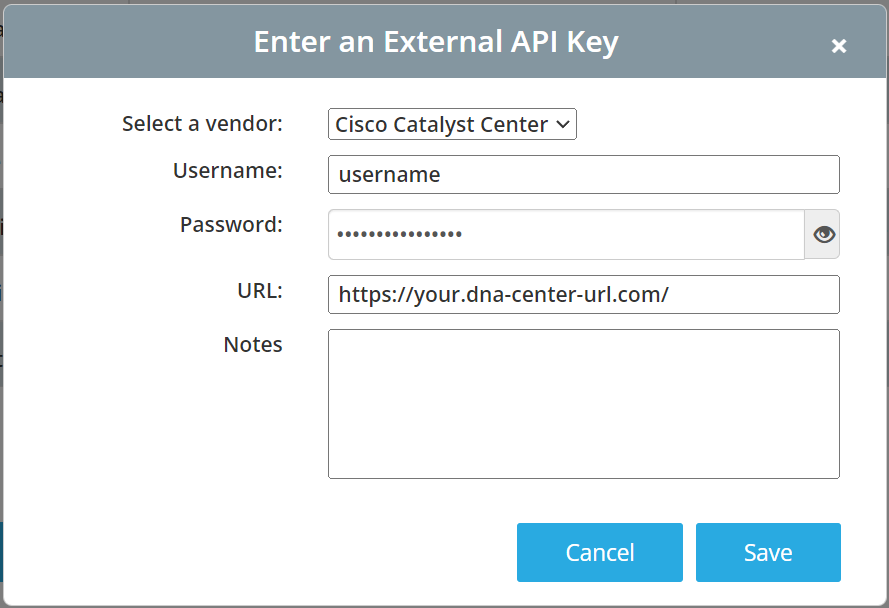This screenshot has width=889, height=608.
Task: Open the vendor dropdown showing Cisco Catalyst Center
Action: pyautogui.click(x=452, y=124)
